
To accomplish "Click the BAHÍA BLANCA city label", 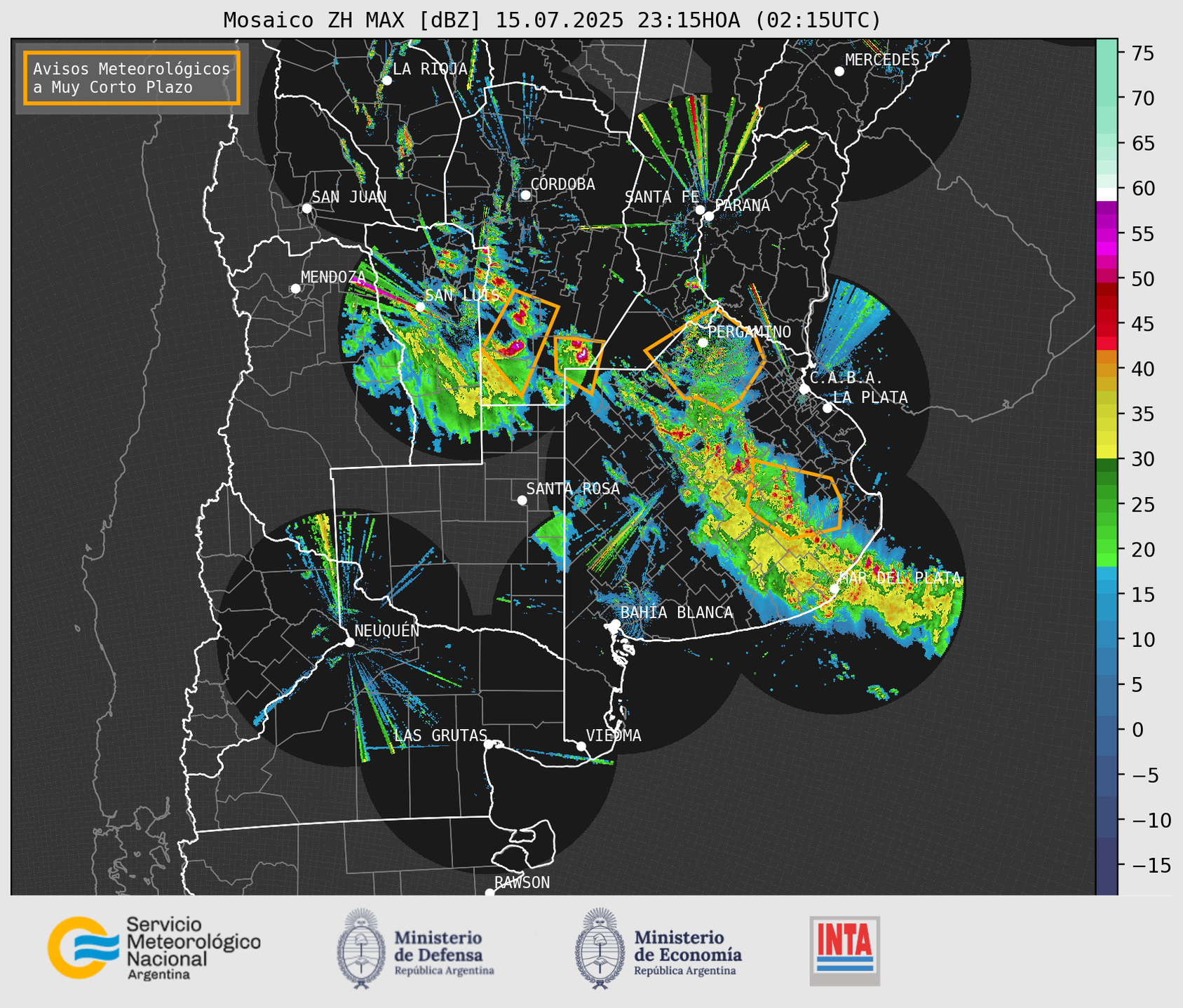I will (x=677, y=613).
